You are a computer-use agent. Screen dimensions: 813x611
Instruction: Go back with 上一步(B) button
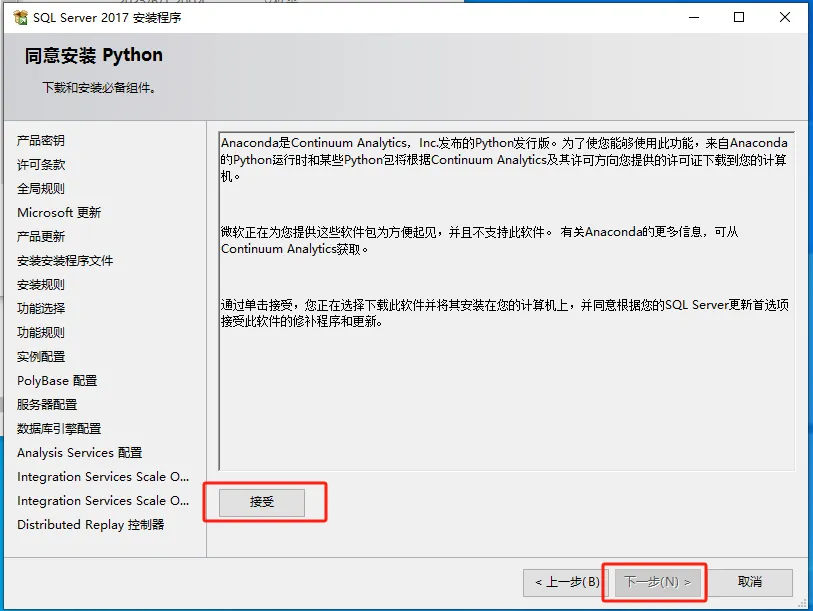click(x=568, y=582)
